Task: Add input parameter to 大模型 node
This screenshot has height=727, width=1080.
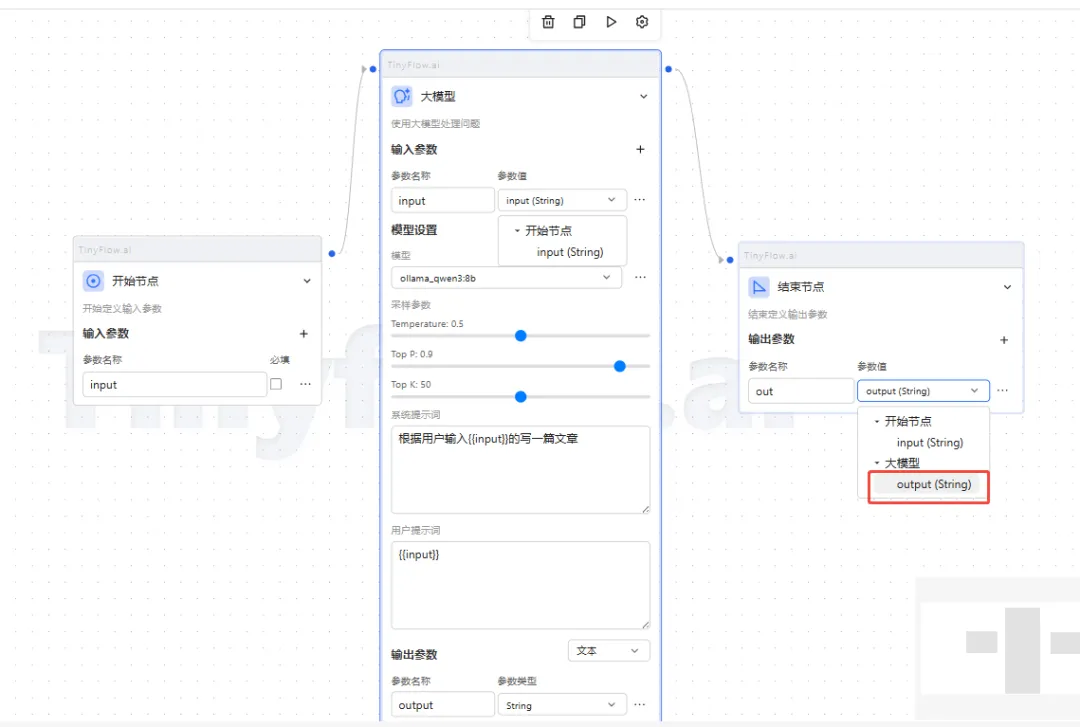Action: (640, 150)
